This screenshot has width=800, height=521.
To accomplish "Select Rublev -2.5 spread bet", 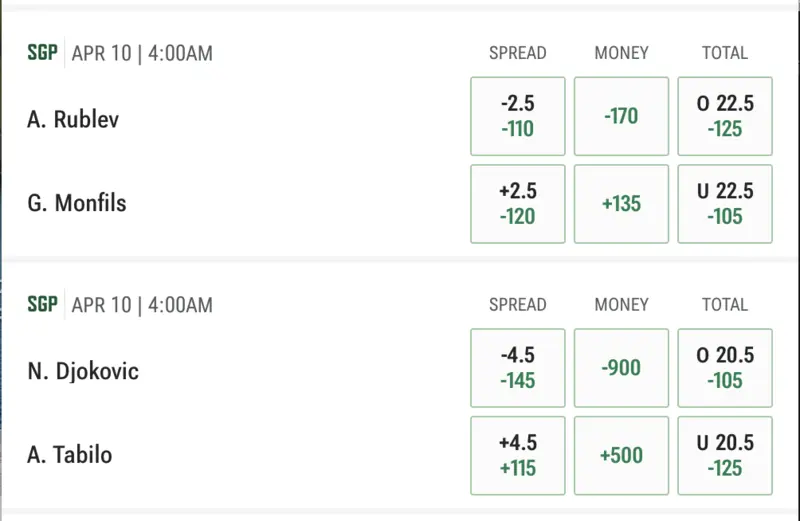I will [518, 117].
